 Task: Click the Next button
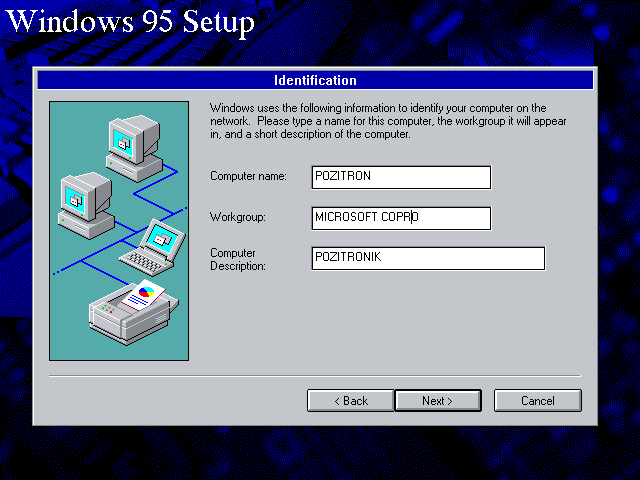(x=438, y=400)
